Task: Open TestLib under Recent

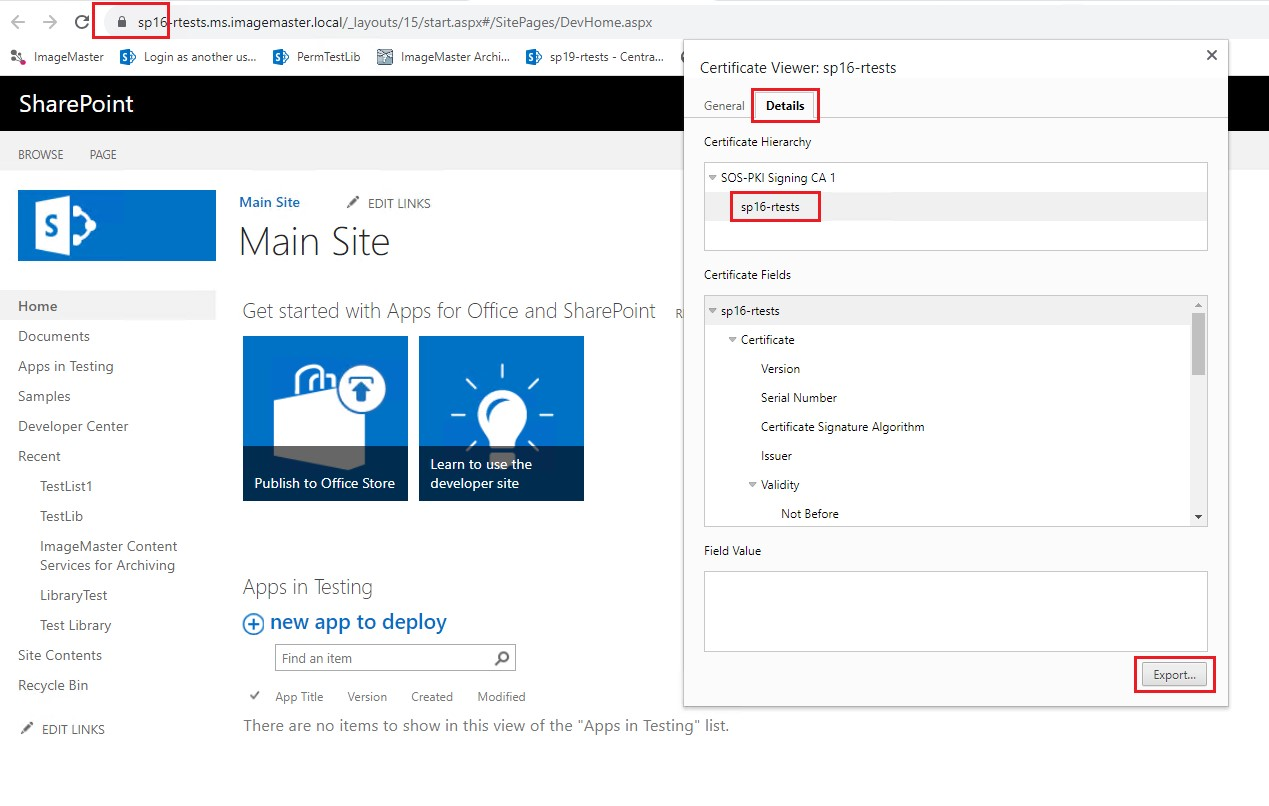Action: coord(61,516)
